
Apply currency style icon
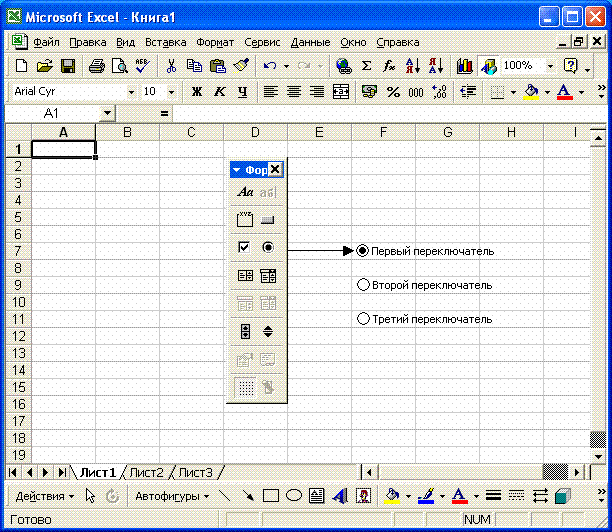point(369,92)
